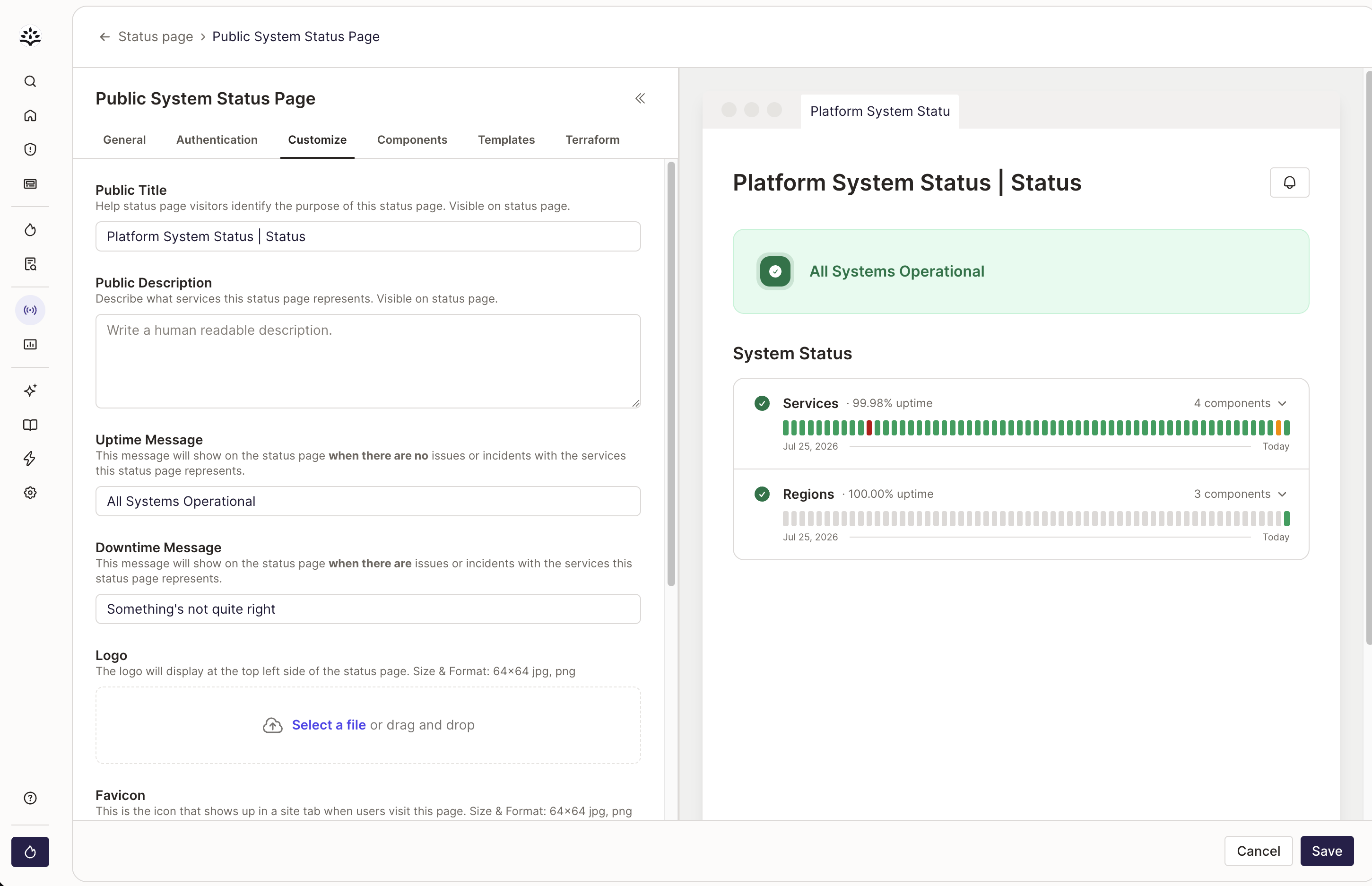Open the search icon in sidebar
Screen dimensions: 1372x886
click(30, 82)
